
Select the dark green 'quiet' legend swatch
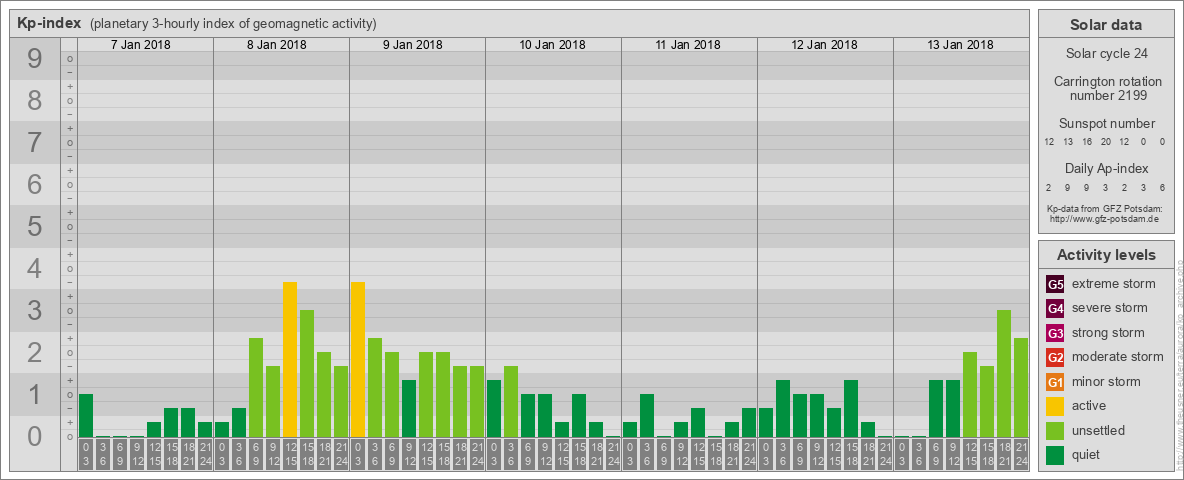(x=1055, y=455)
